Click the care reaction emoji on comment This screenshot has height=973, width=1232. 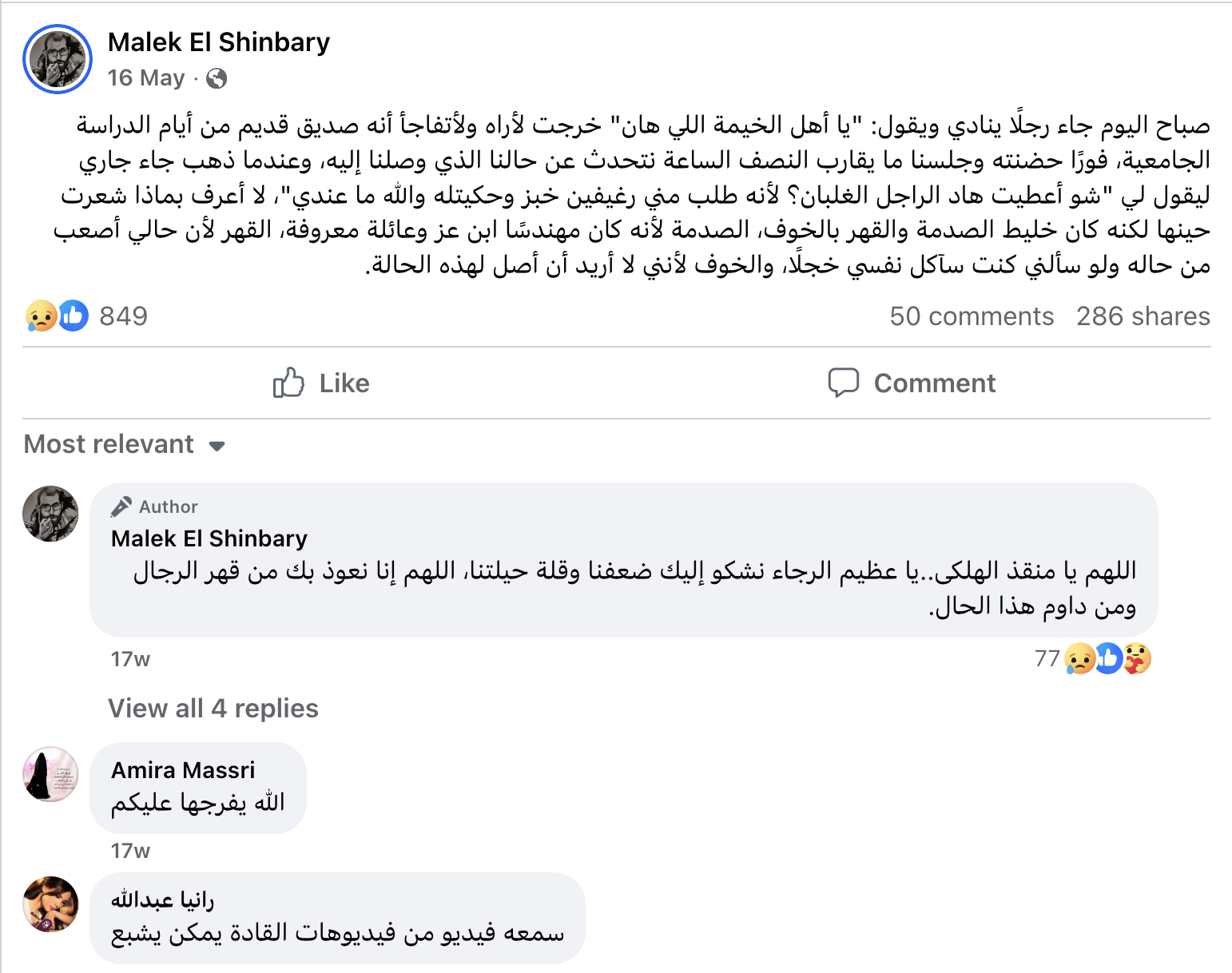point(1138,659)
